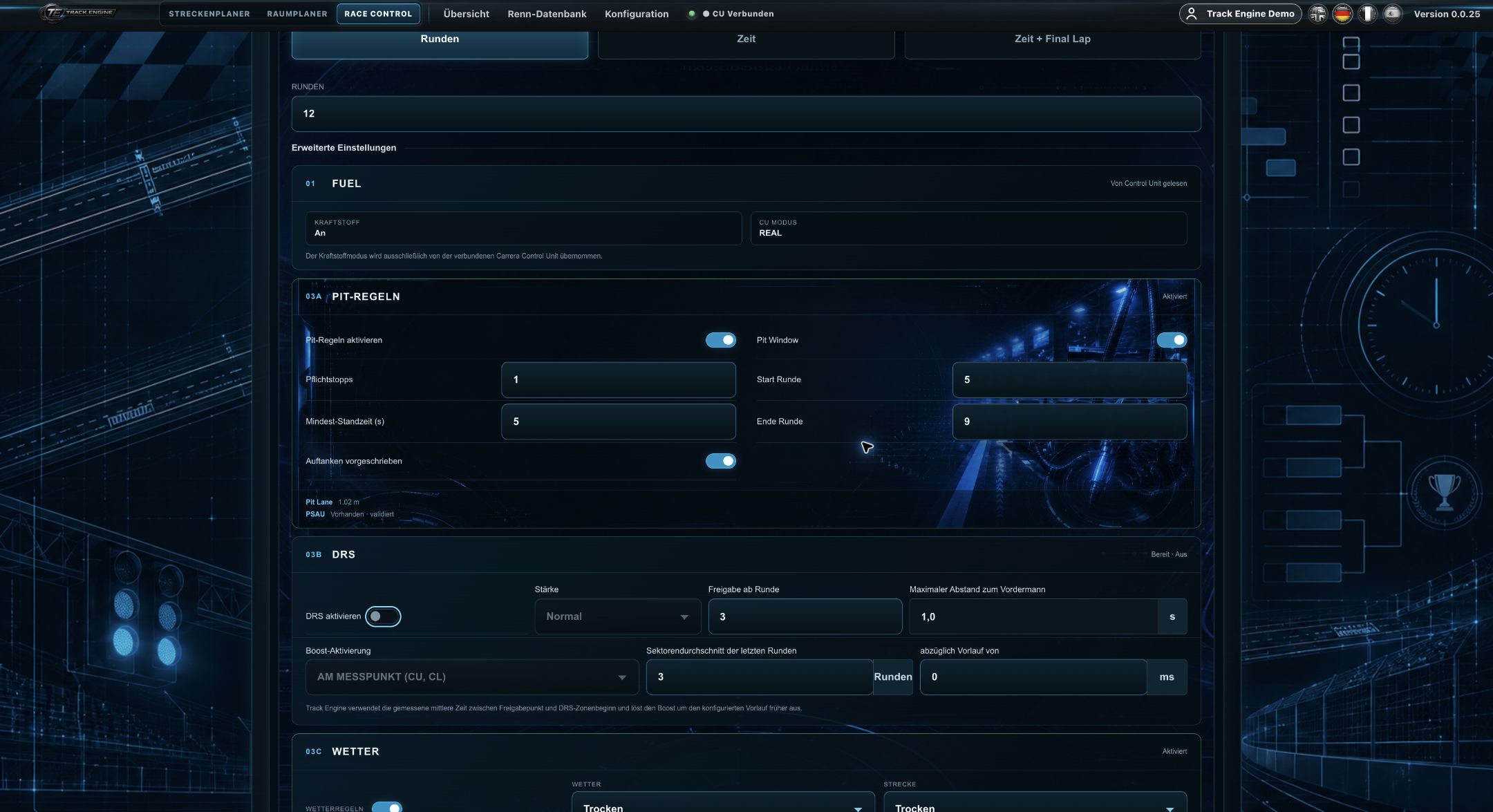The image size is (1493, 812).
Task: Click the Kraftstoff An field
Action: [x=523, y=228]
